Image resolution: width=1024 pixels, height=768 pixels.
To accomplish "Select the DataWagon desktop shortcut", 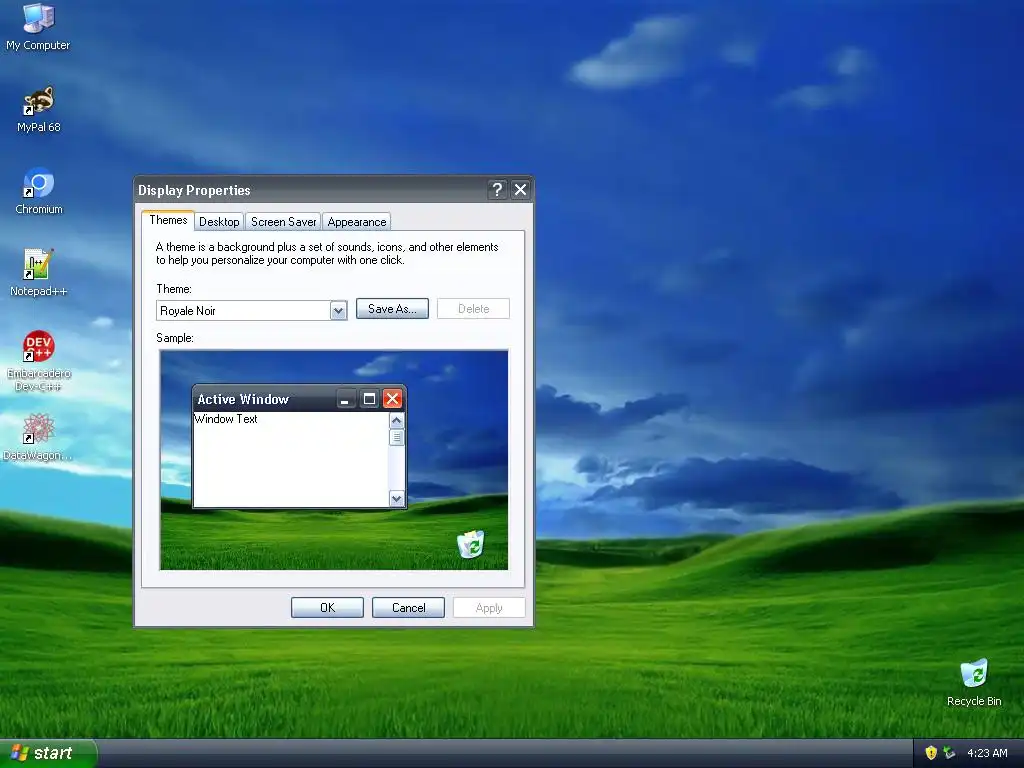I will click(38, 436).
